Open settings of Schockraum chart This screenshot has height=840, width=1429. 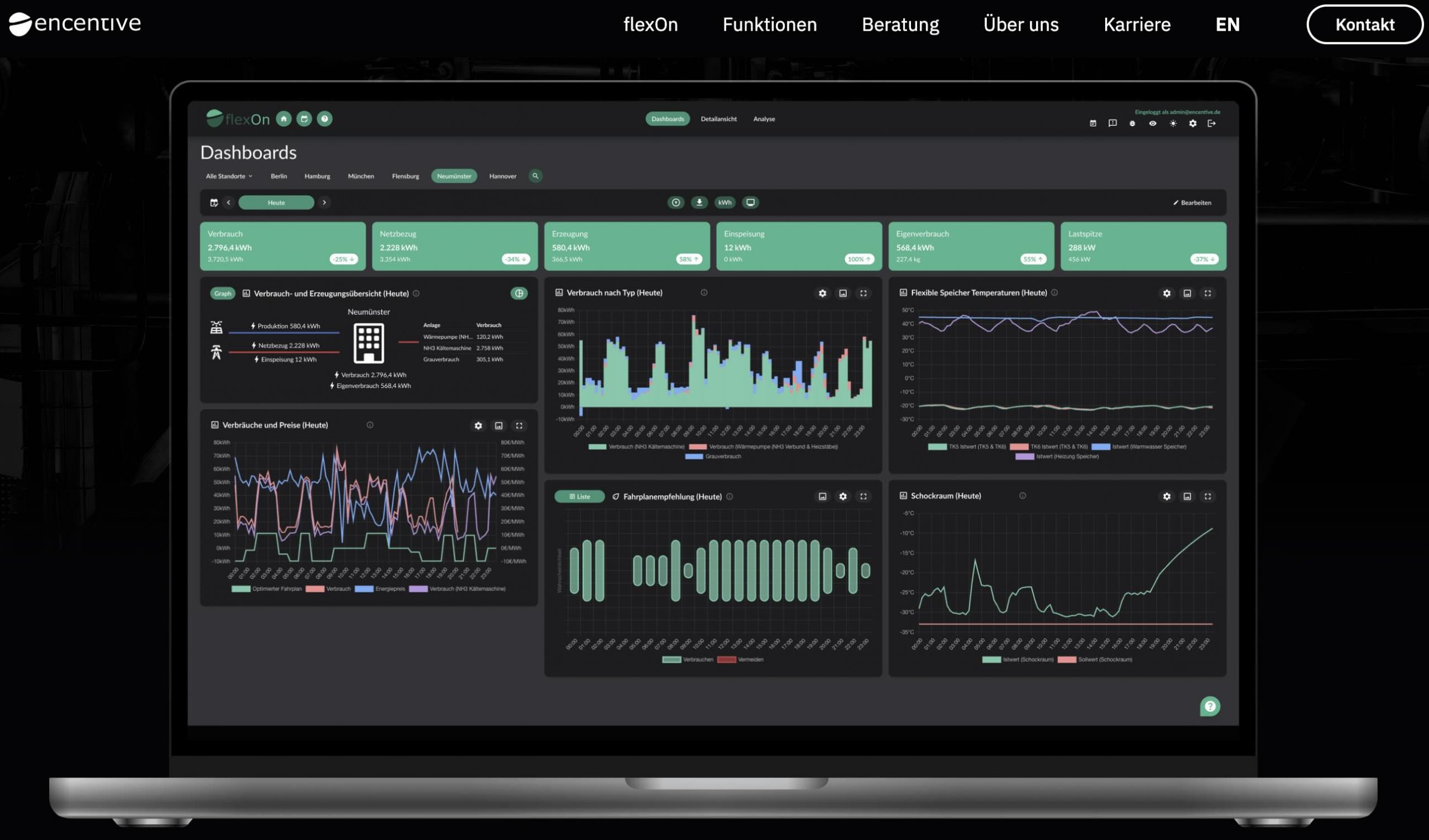1167,496
